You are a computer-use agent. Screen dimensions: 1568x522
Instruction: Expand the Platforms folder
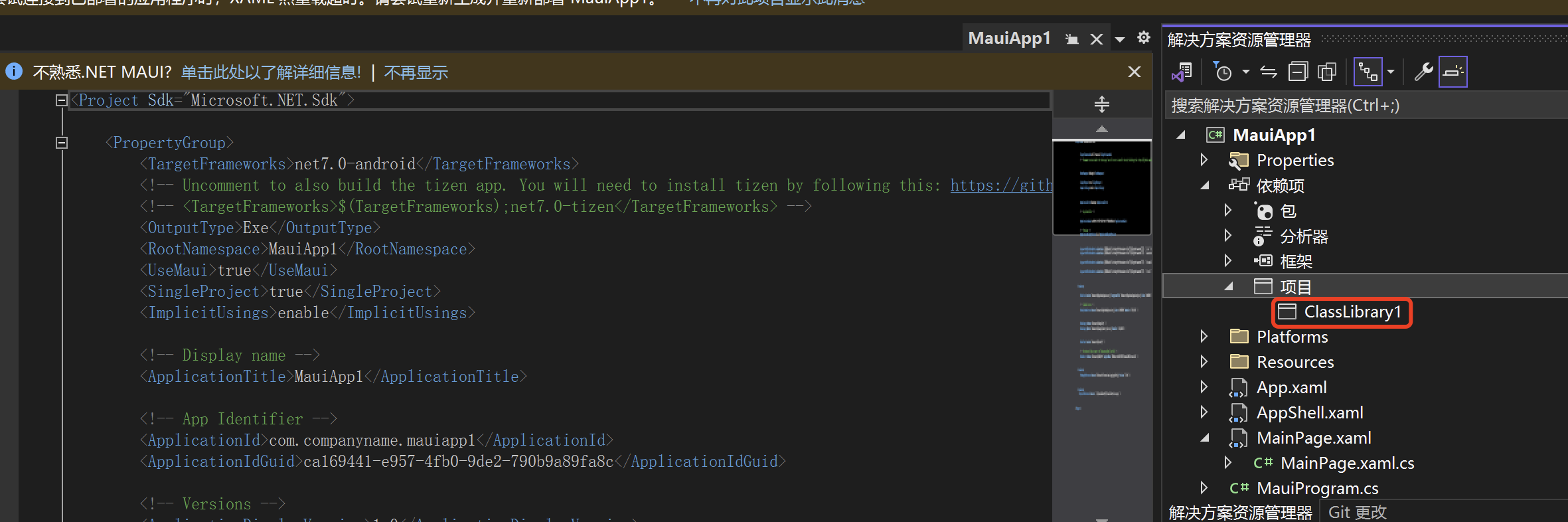click(x=1204, y=337)
